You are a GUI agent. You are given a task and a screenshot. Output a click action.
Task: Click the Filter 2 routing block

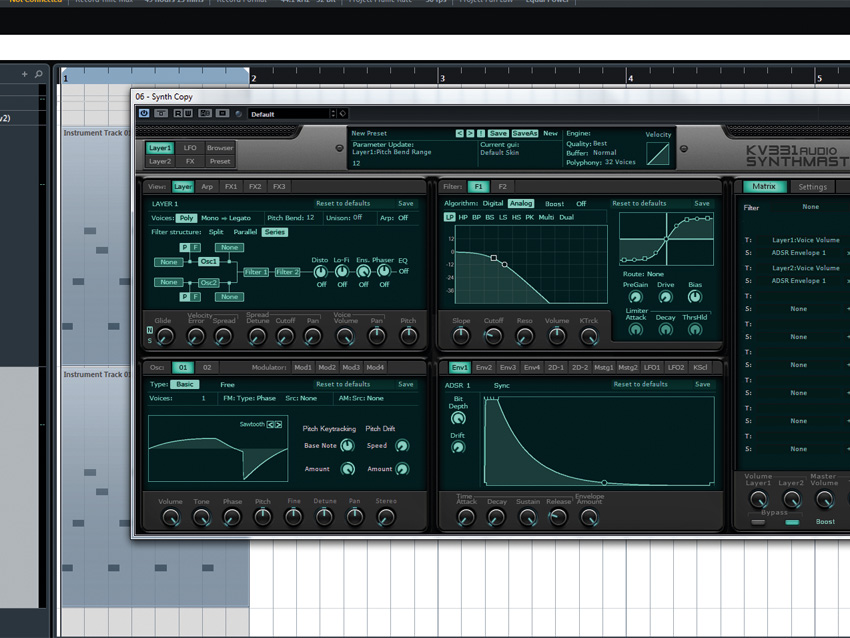pos(287,272)
